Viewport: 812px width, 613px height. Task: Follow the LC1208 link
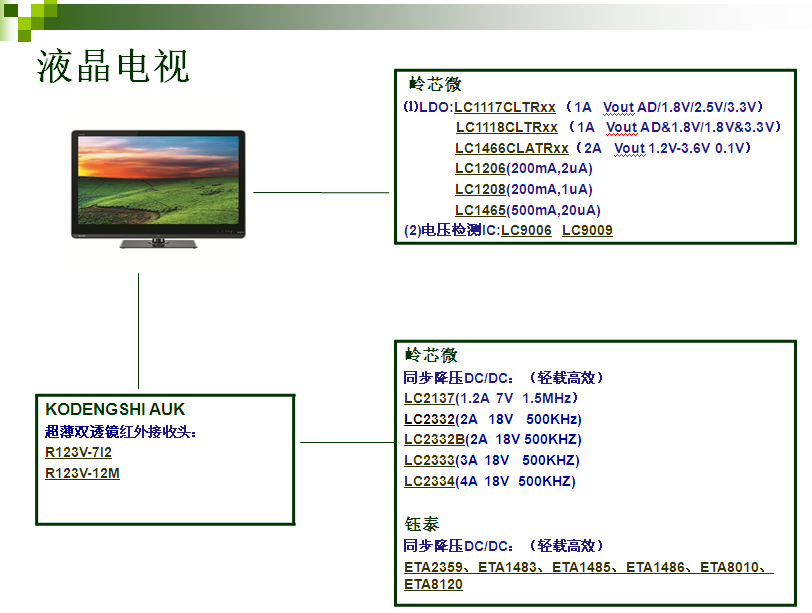point(480,189)
